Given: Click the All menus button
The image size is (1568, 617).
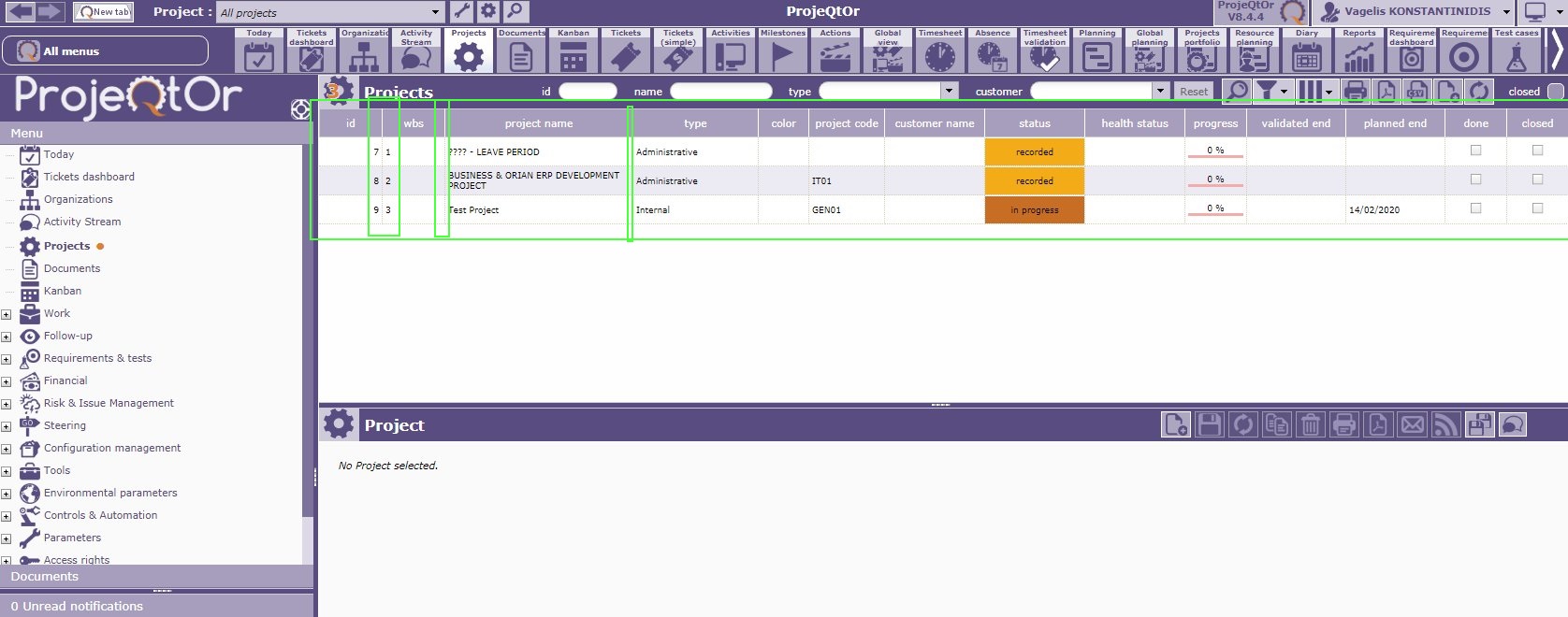Looking at the screenshot, I should 106,50.
